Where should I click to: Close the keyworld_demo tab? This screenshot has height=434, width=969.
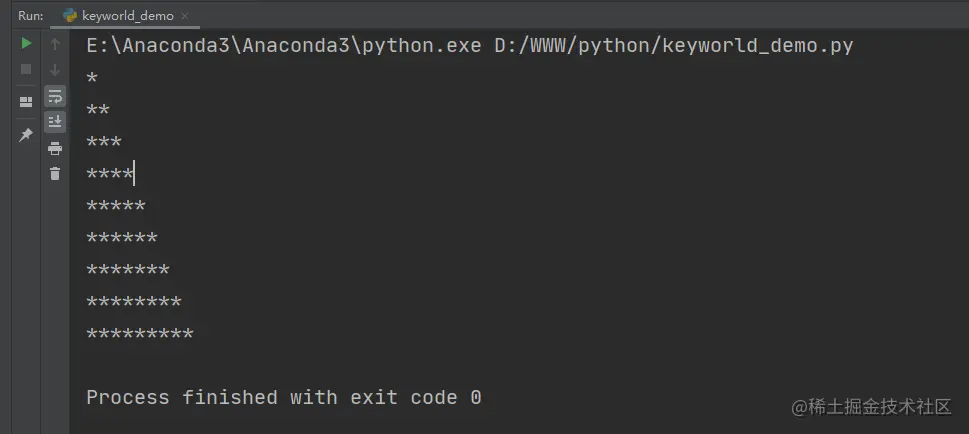pyautogui.click(x=185, y=16)
